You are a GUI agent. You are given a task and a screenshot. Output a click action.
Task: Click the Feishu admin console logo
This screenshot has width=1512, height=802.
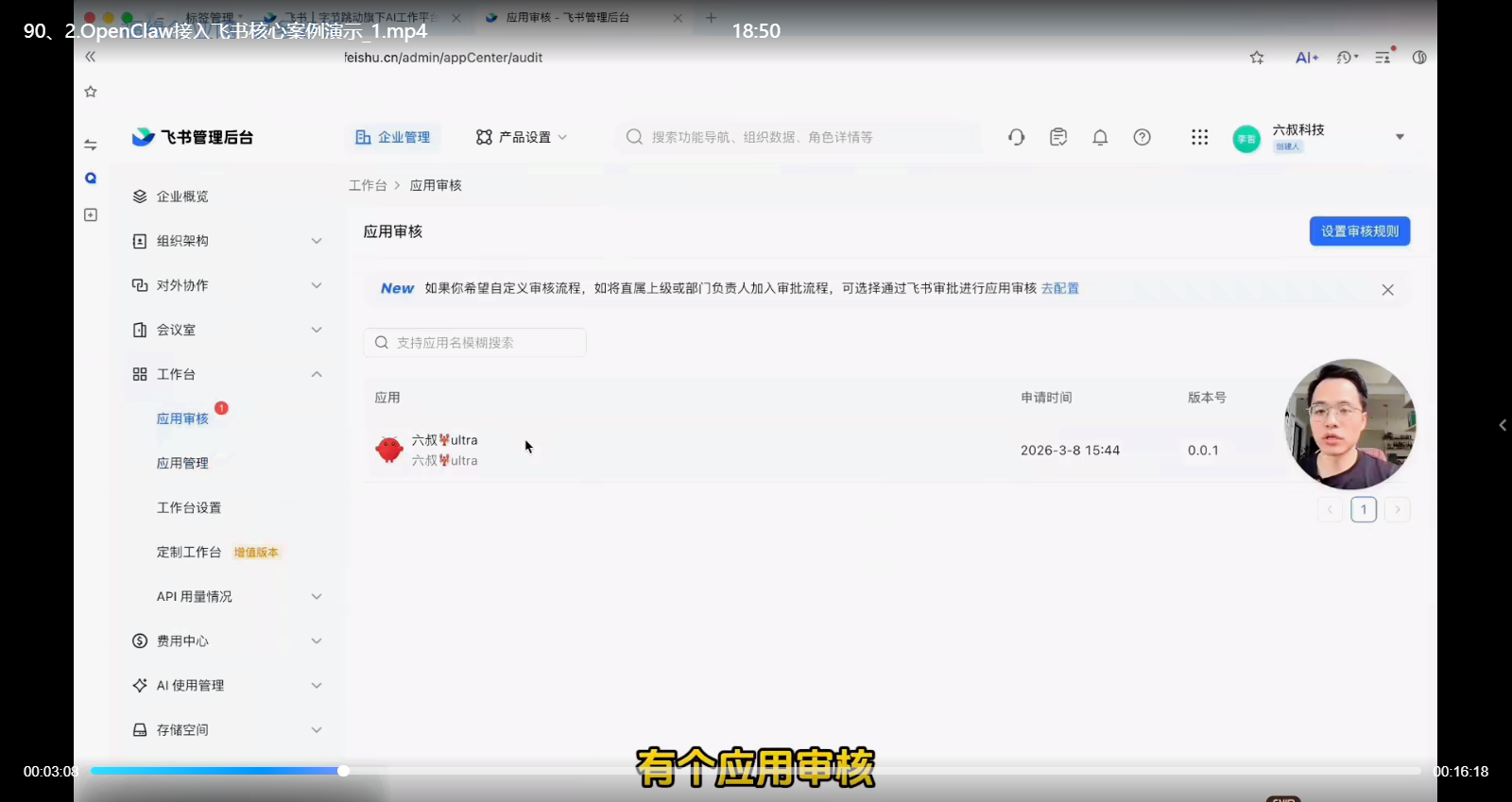[x=193, y=137]
